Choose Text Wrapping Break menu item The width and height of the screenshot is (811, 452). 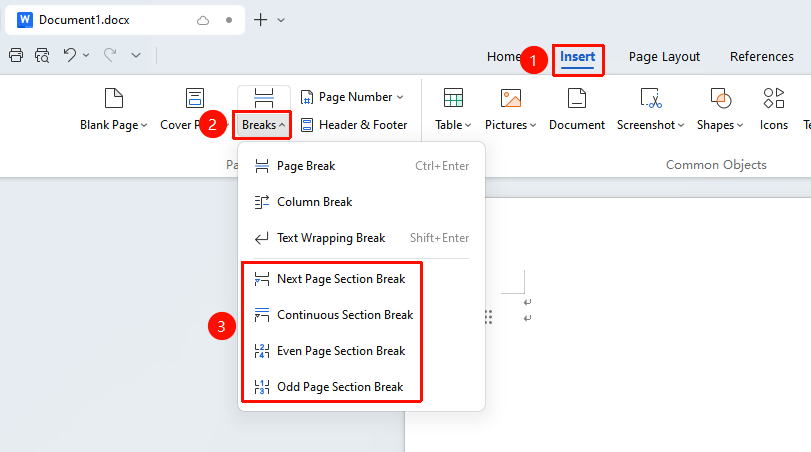tap(362, 238)
